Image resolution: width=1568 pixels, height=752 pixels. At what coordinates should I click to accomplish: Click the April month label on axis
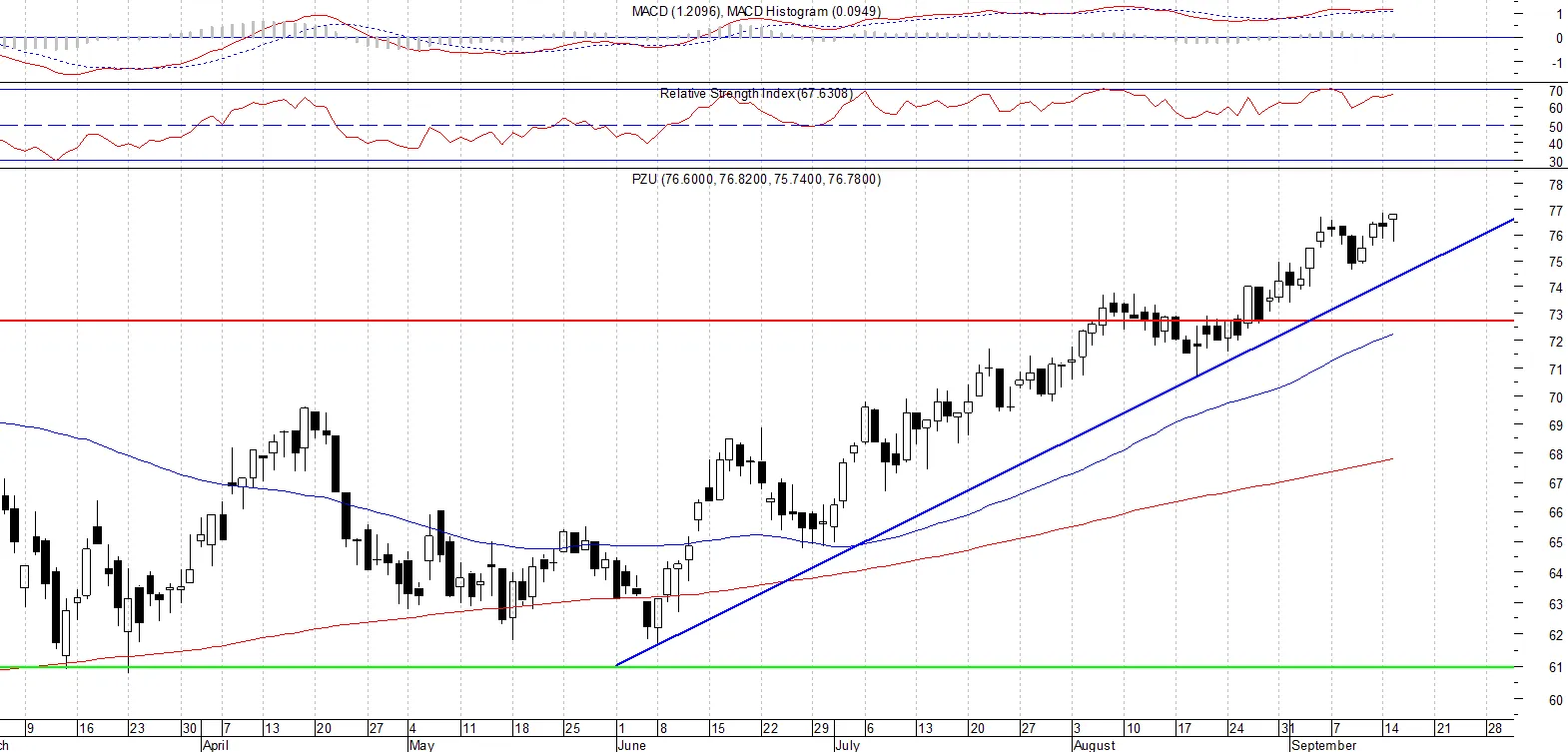215,745
